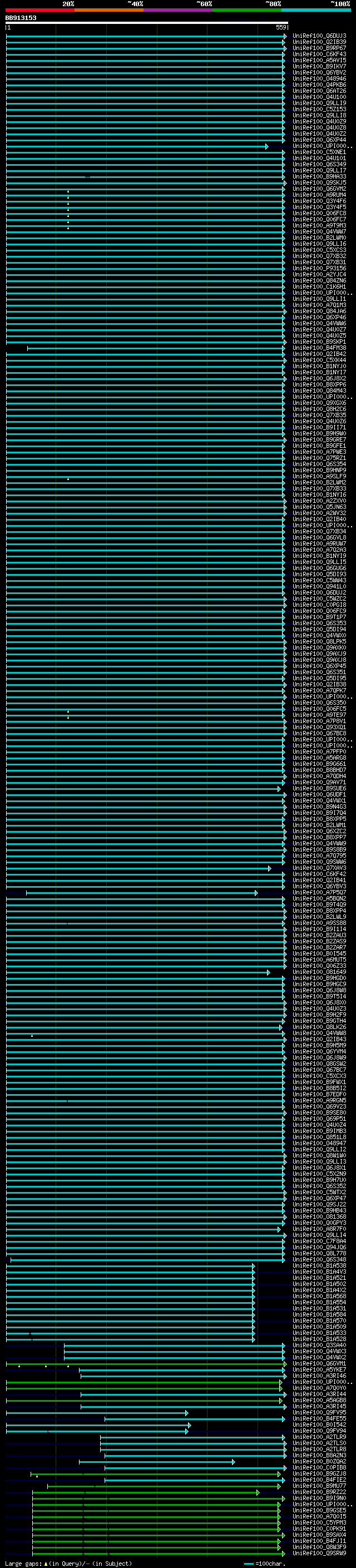356x1568 pixels.
Task: Select the UniRef100_C0PK91 entry
Action: (x=319, y=1529)
